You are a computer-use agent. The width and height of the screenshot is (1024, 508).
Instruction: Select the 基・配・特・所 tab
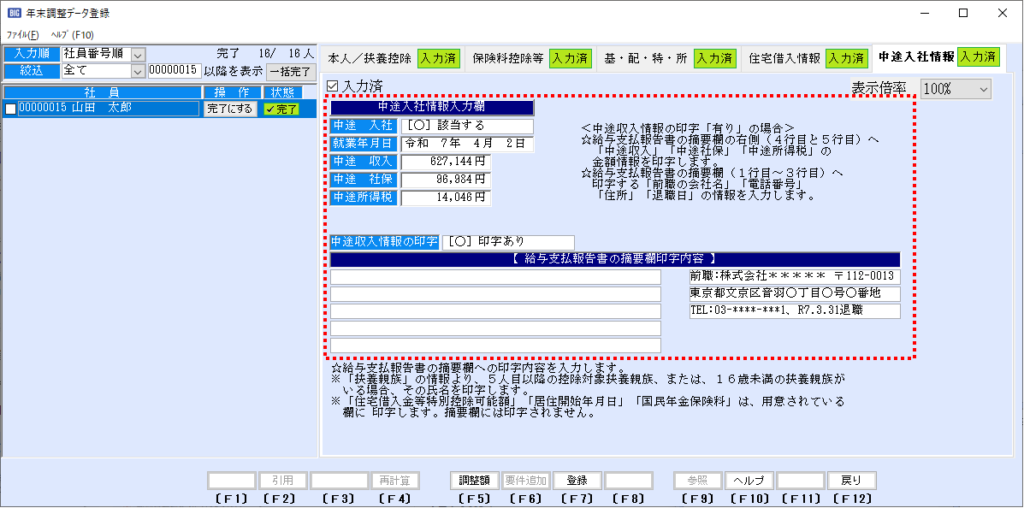point(646,58)
